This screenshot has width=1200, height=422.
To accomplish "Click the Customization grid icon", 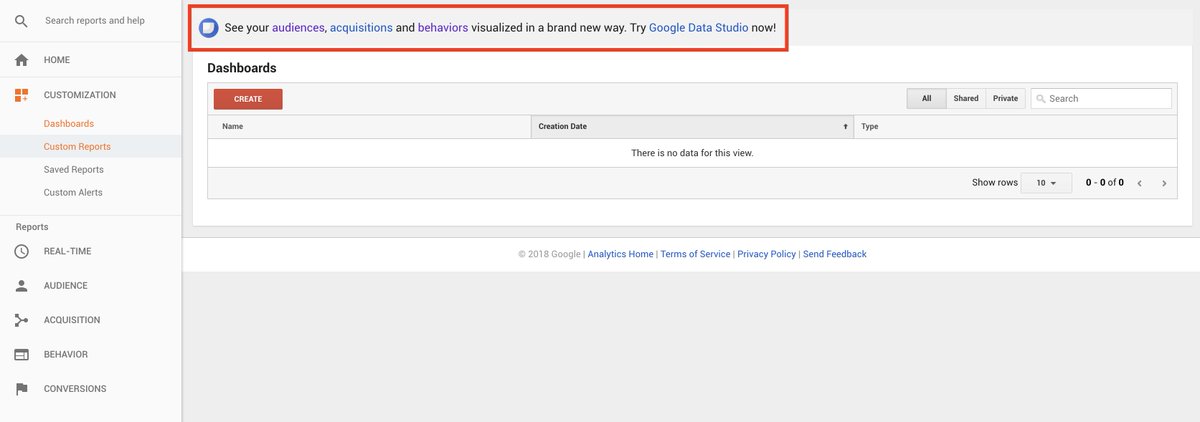I will pos(21,95).
